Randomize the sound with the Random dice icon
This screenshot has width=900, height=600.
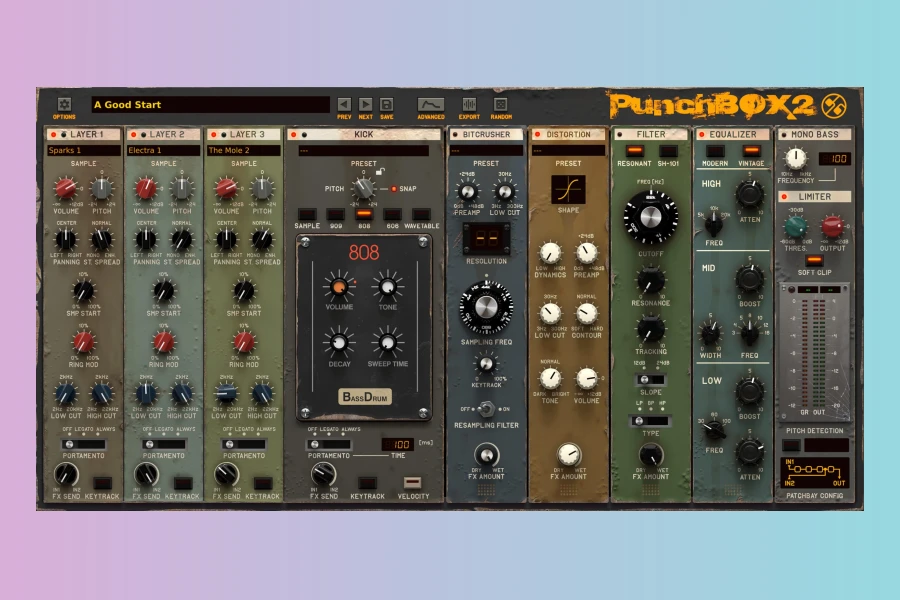pos(501,104)
